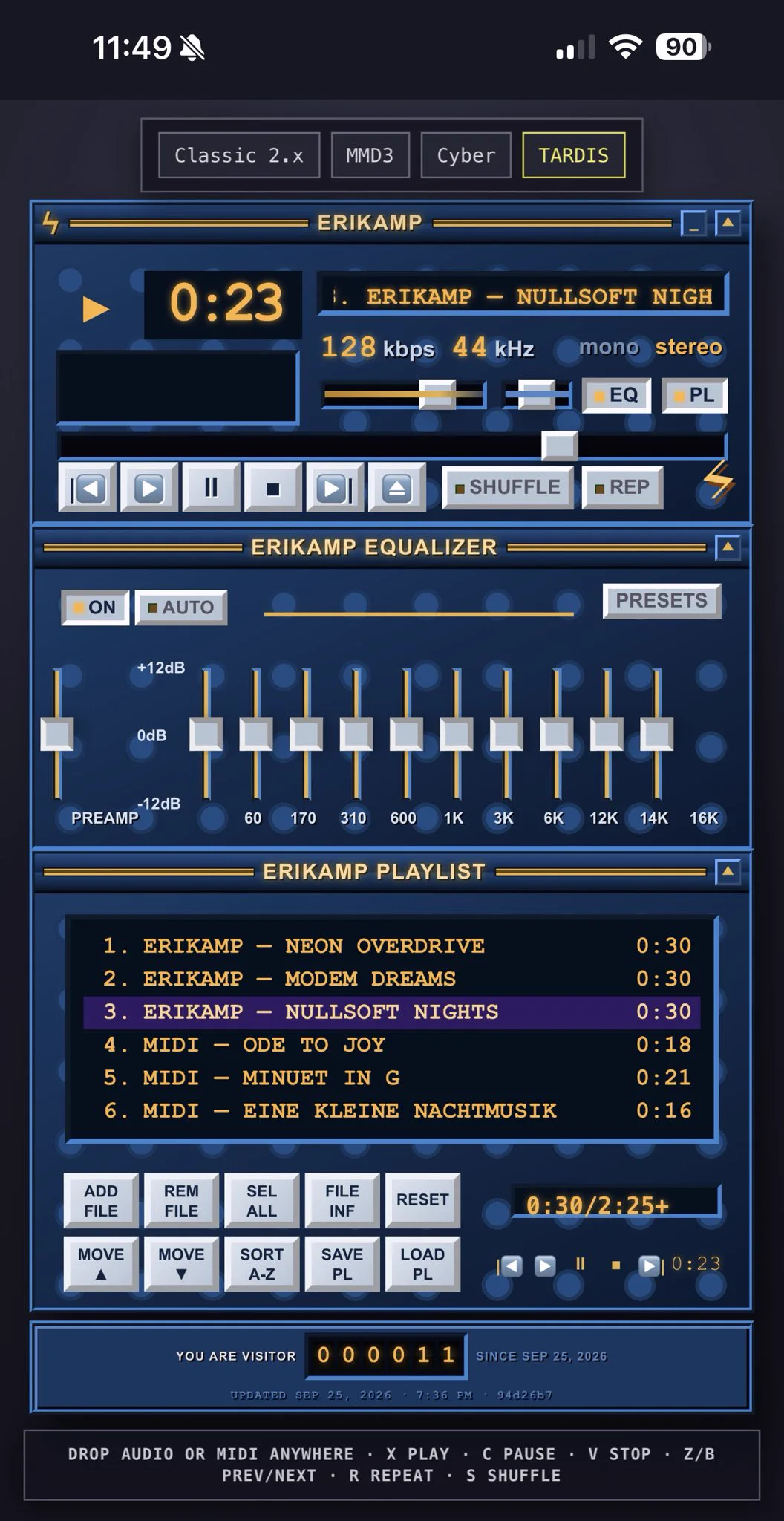Click the PREAMP slider handle

pos(57,735)
